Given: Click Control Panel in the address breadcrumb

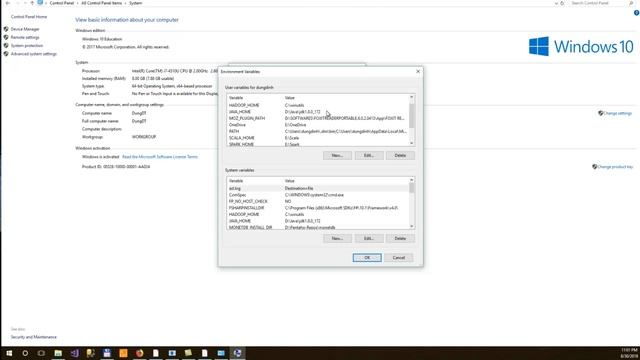Looking at the screenshot, I should click(x=62, y=3).
